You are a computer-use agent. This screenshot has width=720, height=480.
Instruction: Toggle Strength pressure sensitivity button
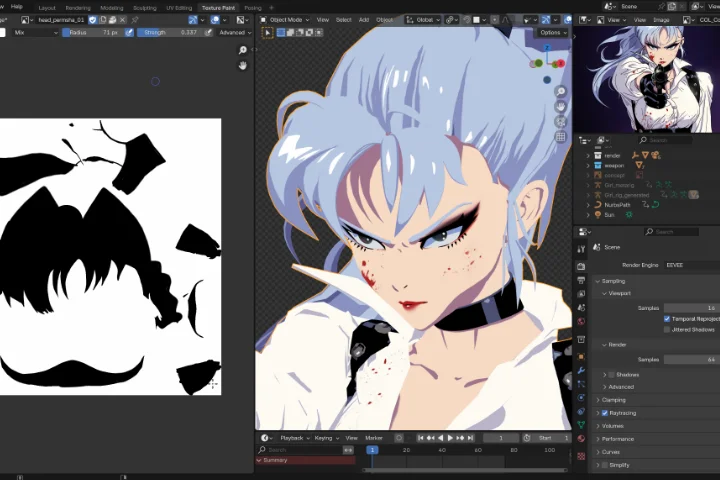click(x=208, y=33)
